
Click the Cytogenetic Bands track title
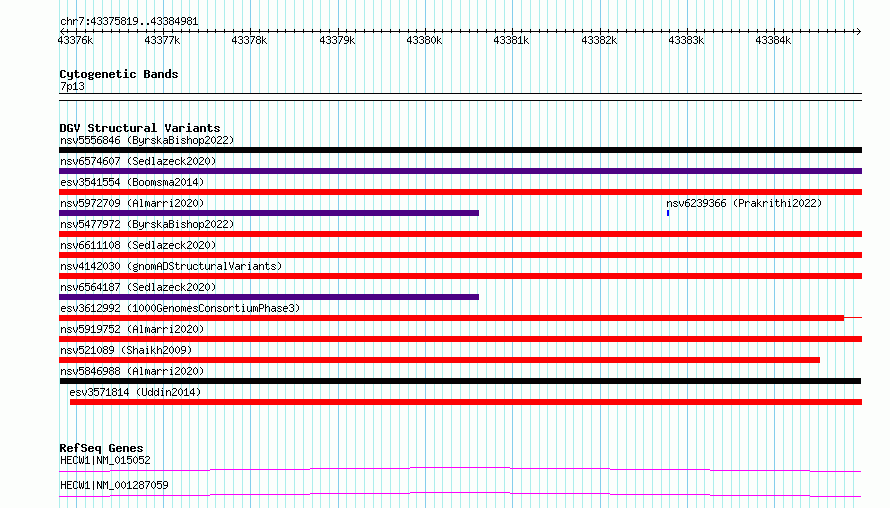[x=119, y=74]
